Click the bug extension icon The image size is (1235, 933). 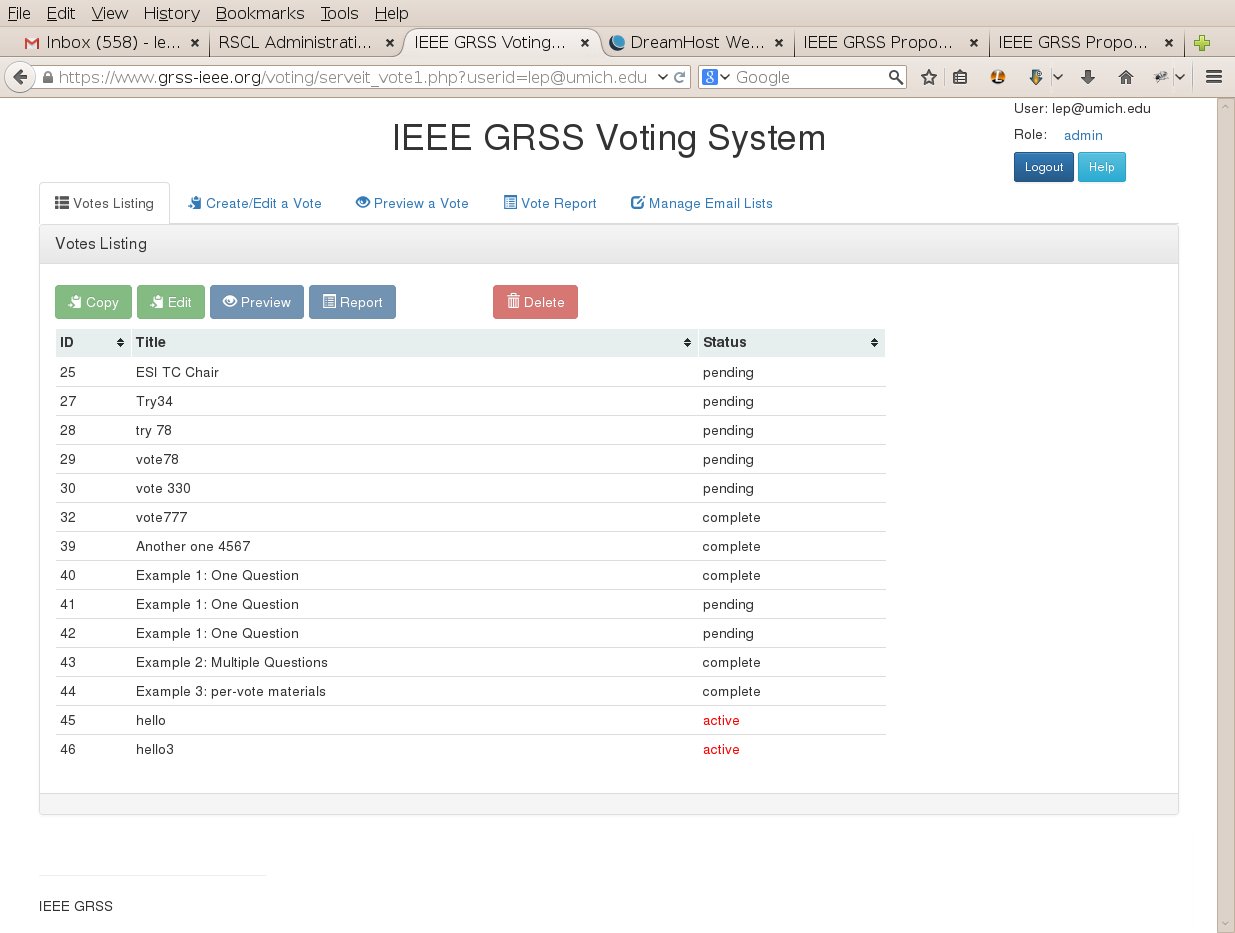[1161, 77]
